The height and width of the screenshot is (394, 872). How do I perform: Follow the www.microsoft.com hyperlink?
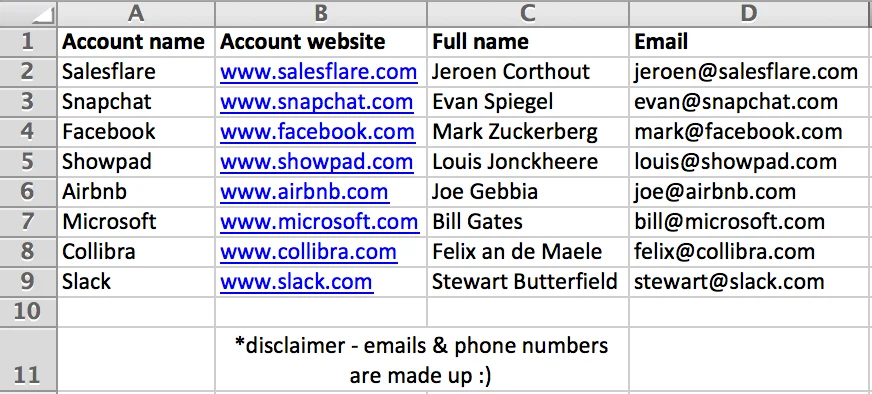[x=319, y=222]
